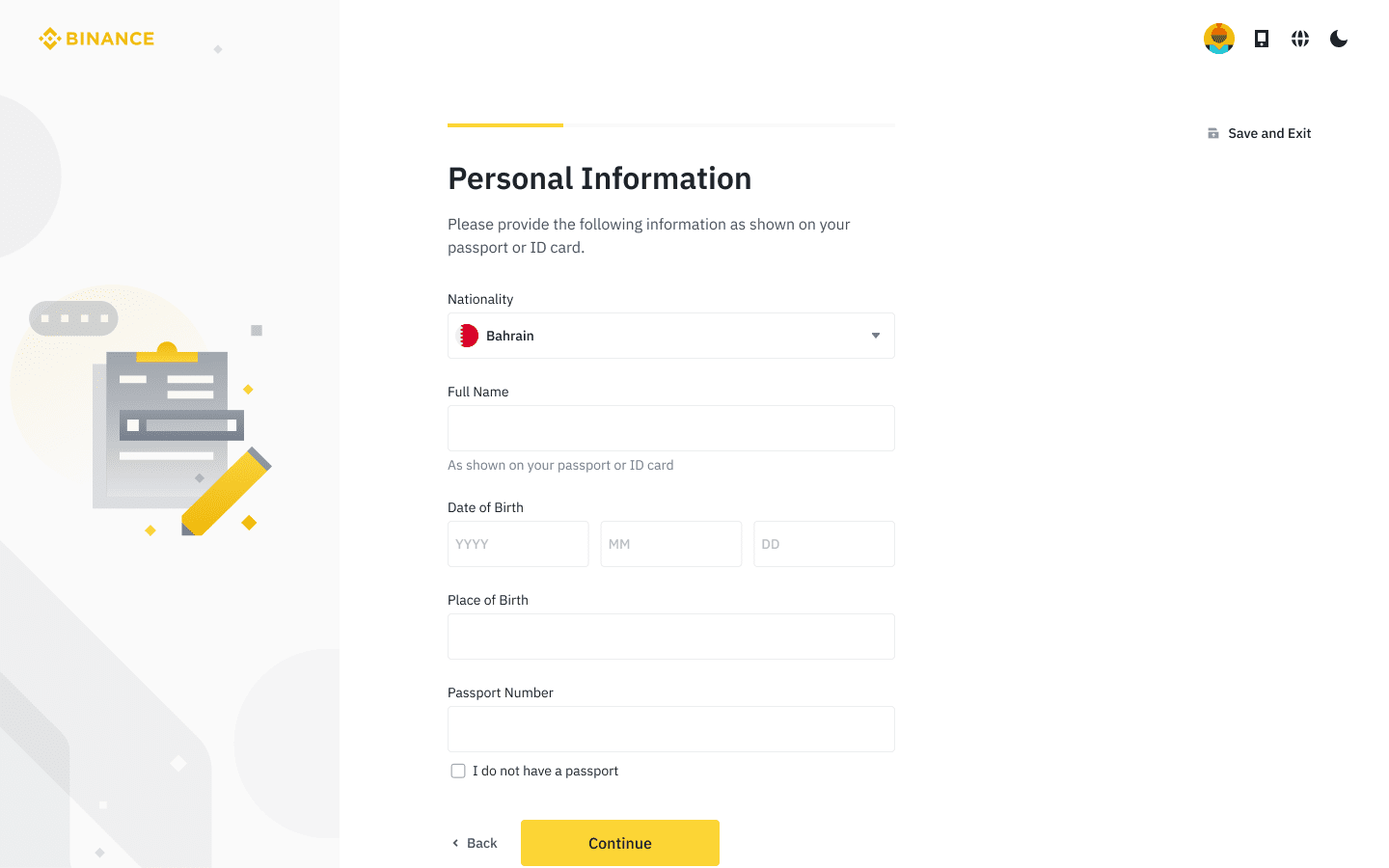Click the Binance logo
The image size is (1389, 868).
pos(96,39)
